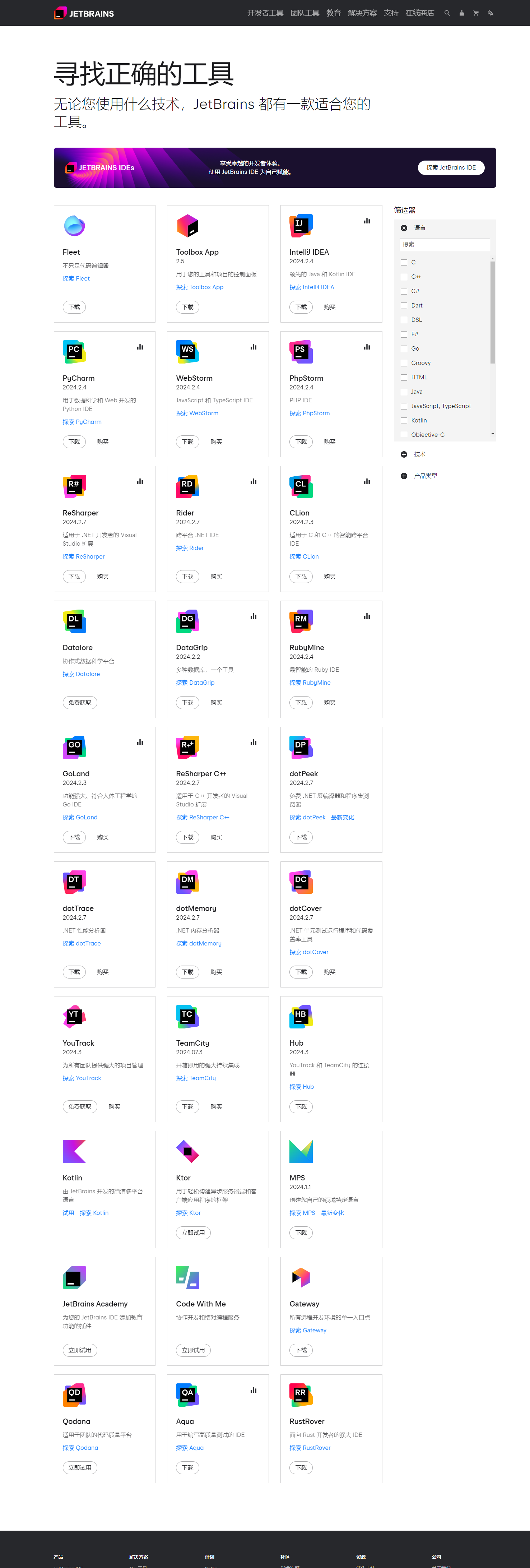Collapse the 语言 filter section
The width and height of the screenshot is (530, 1568).
pos(404,228)
